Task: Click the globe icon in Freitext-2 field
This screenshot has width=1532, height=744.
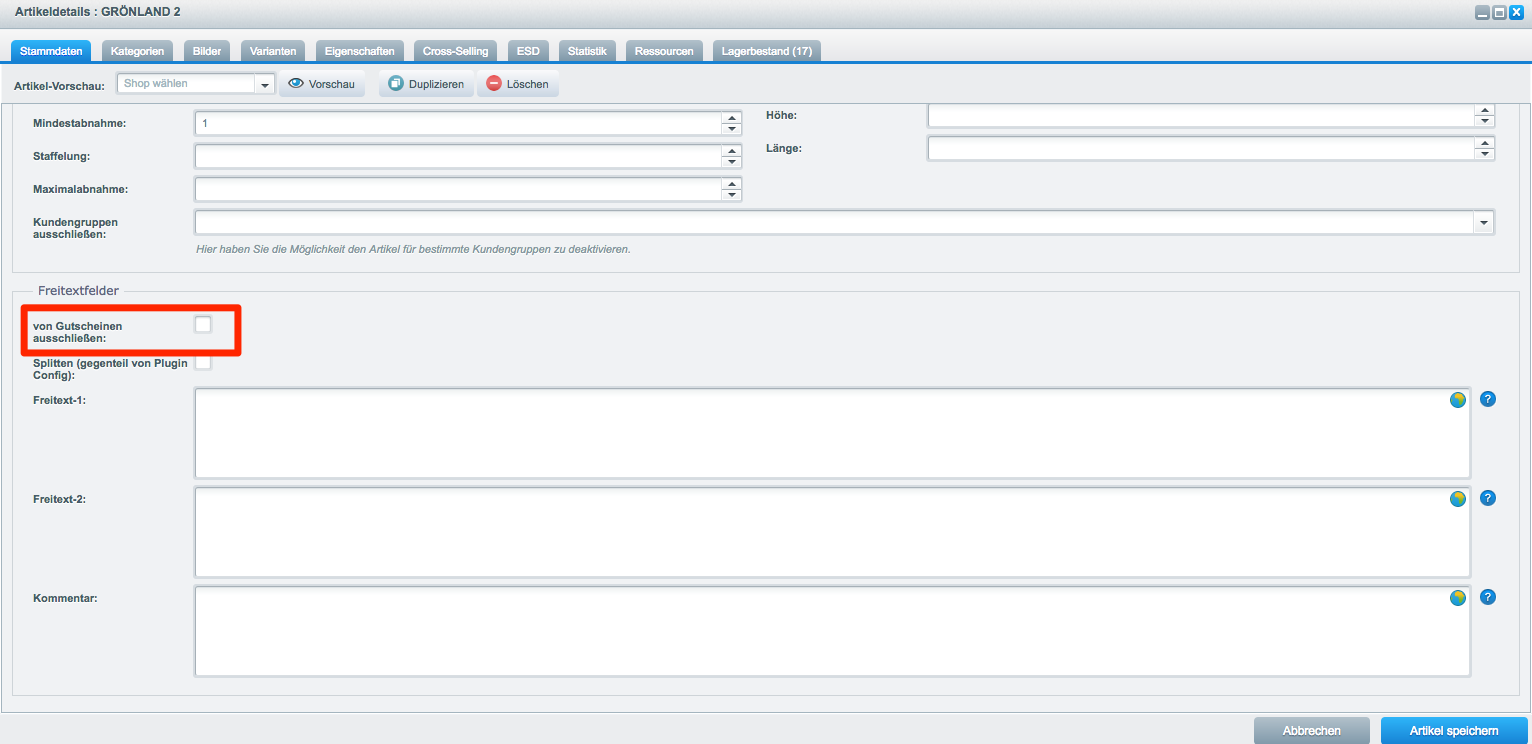Action: (1458, 498)
